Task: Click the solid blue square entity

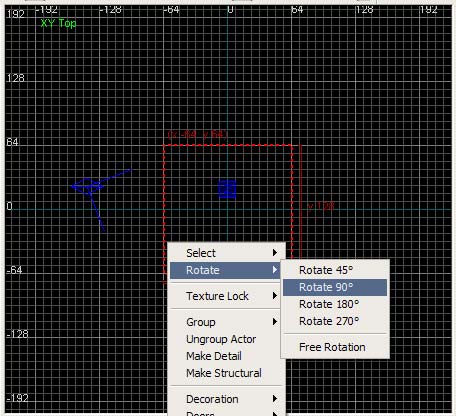Action: coord(227,189)
